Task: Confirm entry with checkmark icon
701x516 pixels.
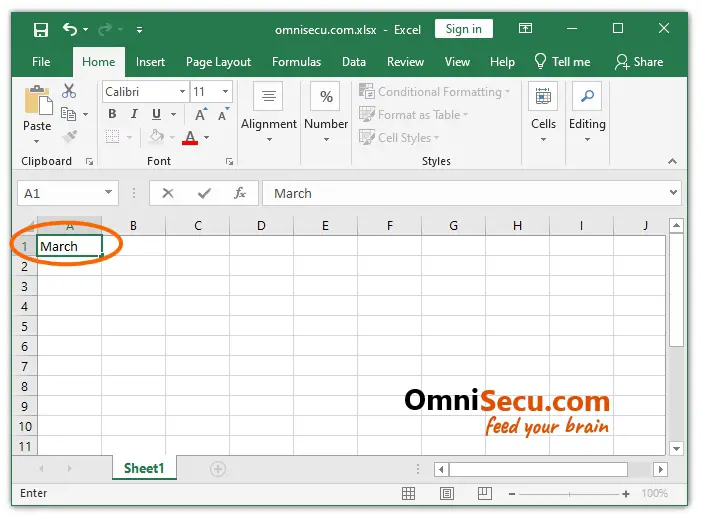Action: (204, 193)
